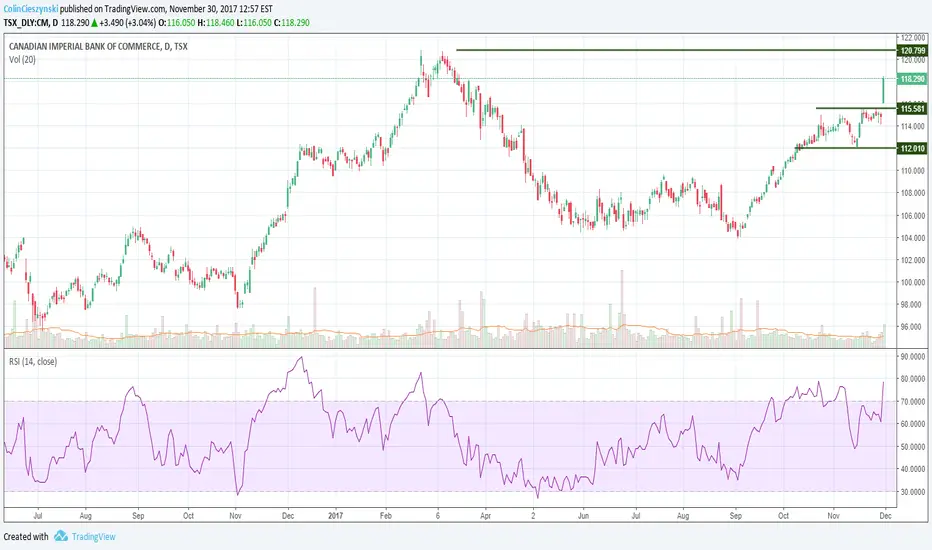Click the '2017' year marker on time axis
Image resolution: width=932 pixels, height=550 pixels.
[x=336, y=516]
